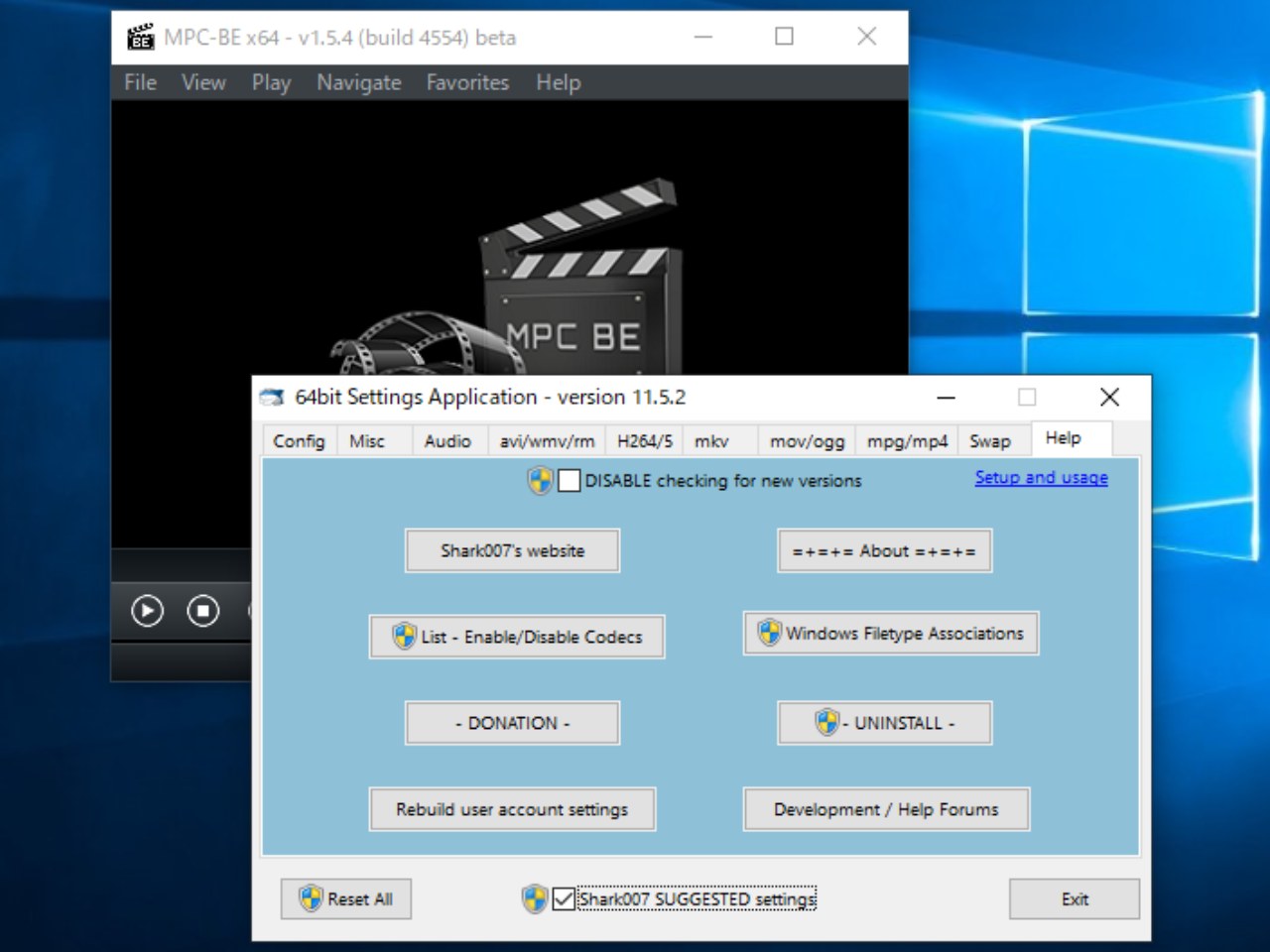Click the MPC-BE stop button
The image size is (1270, 952).
203,611
